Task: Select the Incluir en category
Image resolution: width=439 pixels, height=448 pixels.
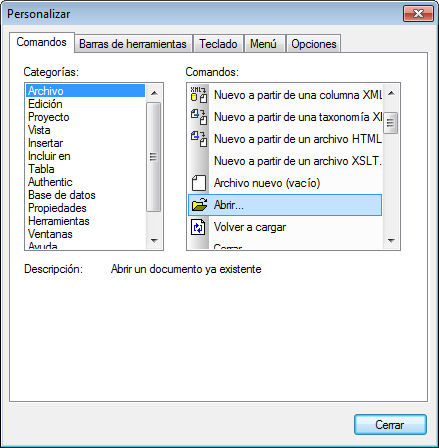Action: click(85, 156)
